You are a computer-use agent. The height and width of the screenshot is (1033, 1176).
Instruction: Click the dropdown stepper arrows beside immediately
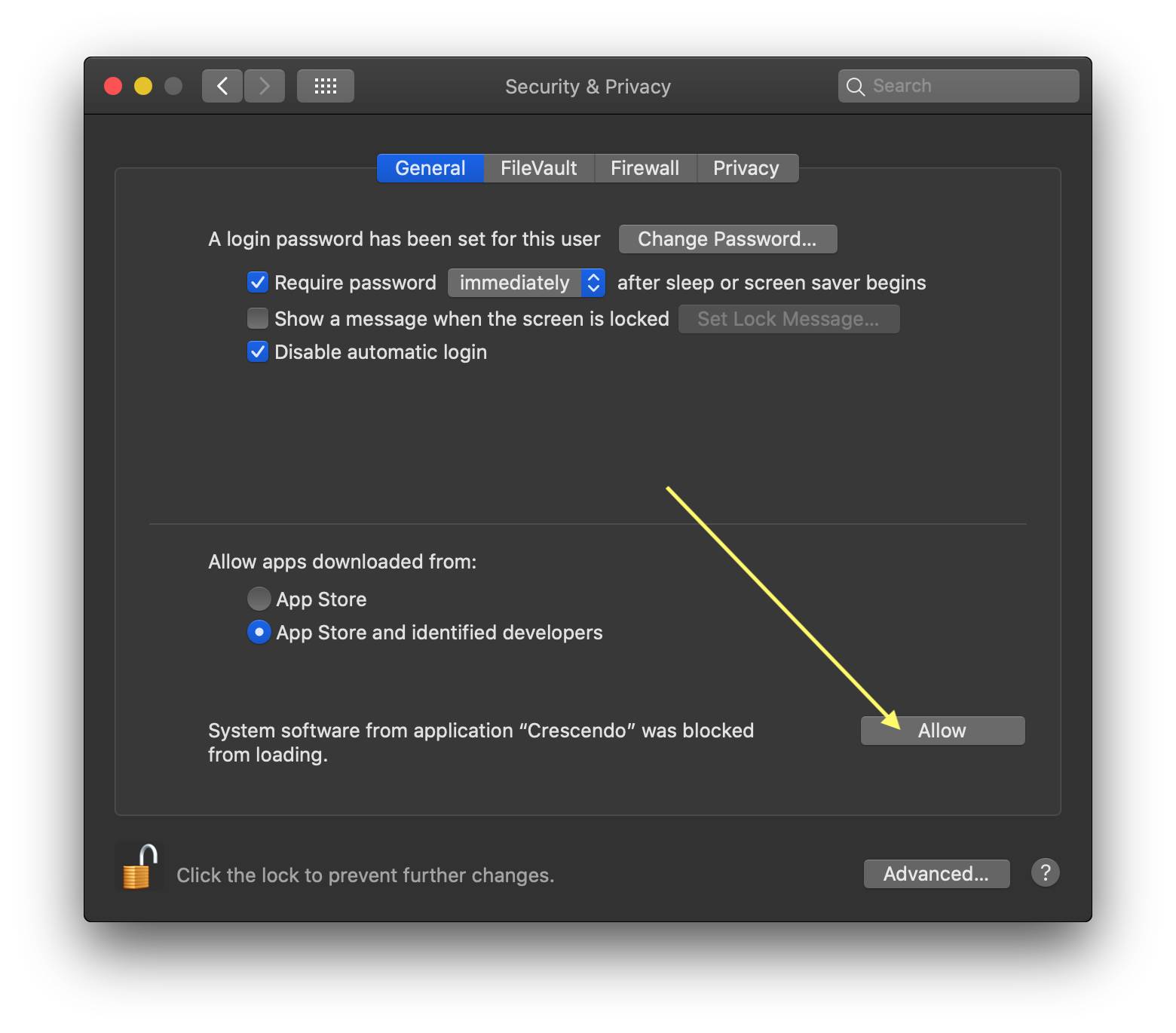[593, 282]
